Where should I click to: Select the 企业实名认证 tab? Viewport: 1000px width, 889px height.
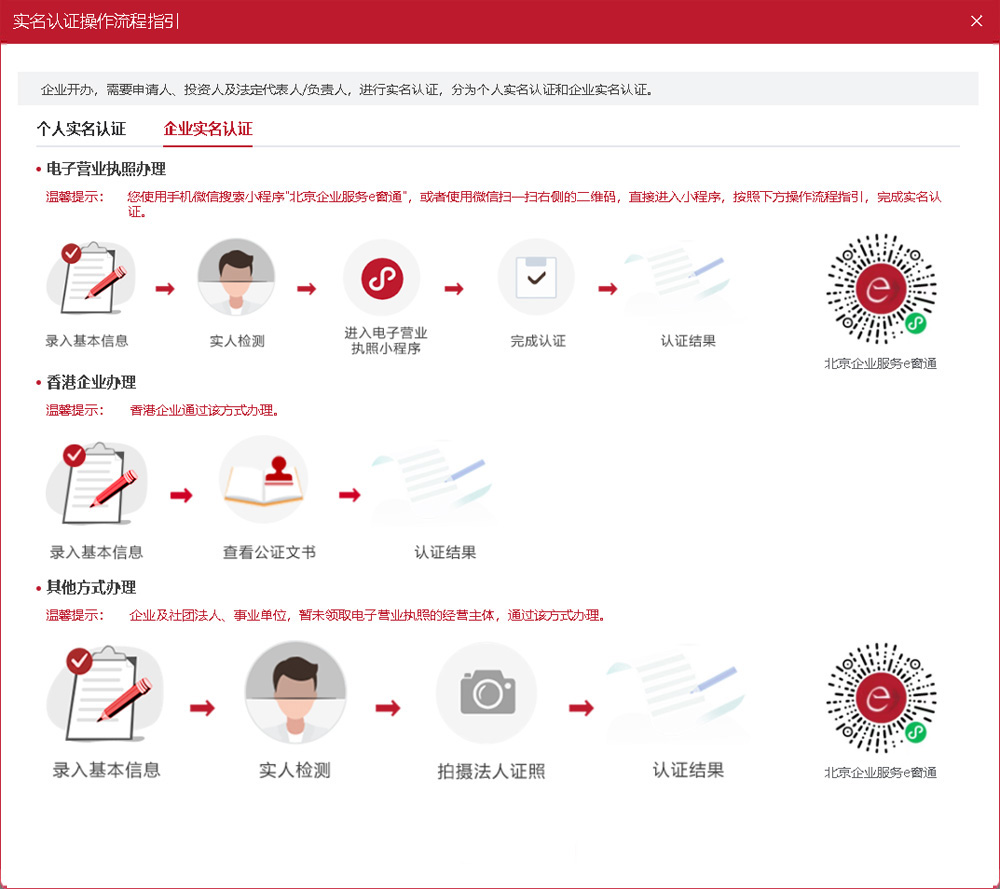tap(208, 129)
